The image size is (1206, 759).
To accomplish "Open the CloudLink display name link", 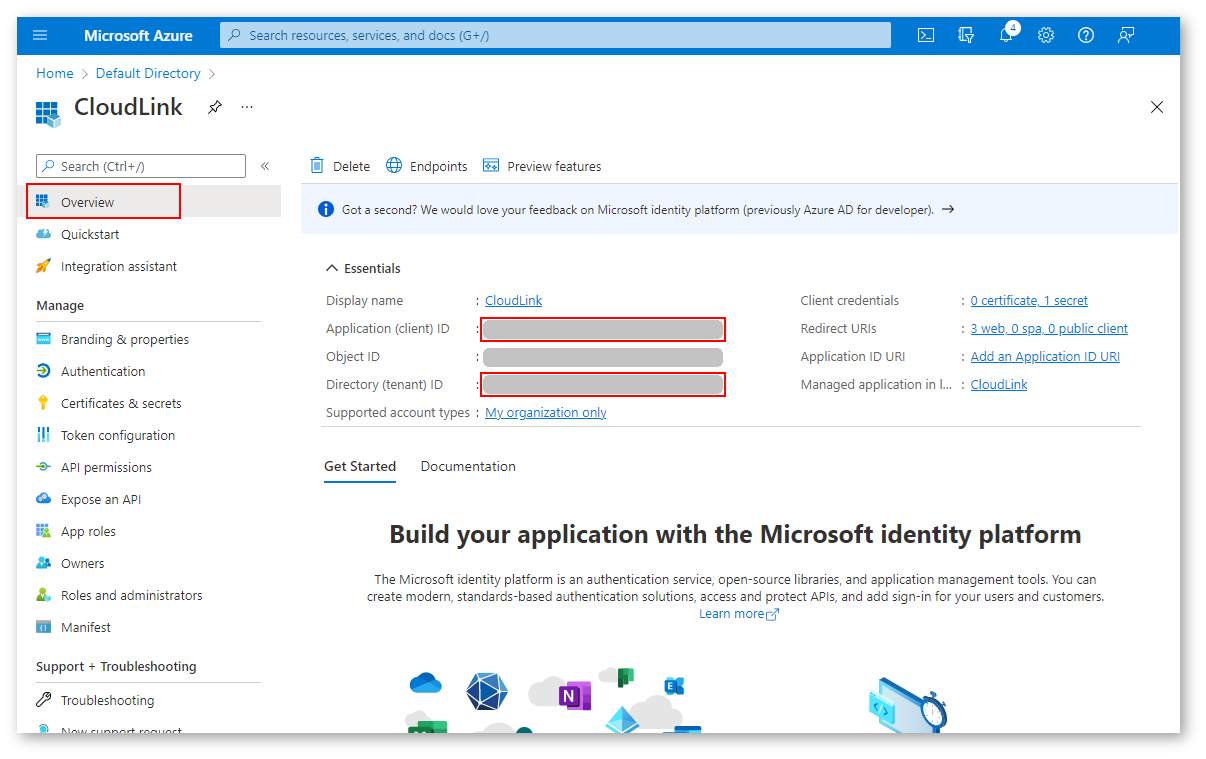I will click(x=513, y=300).
